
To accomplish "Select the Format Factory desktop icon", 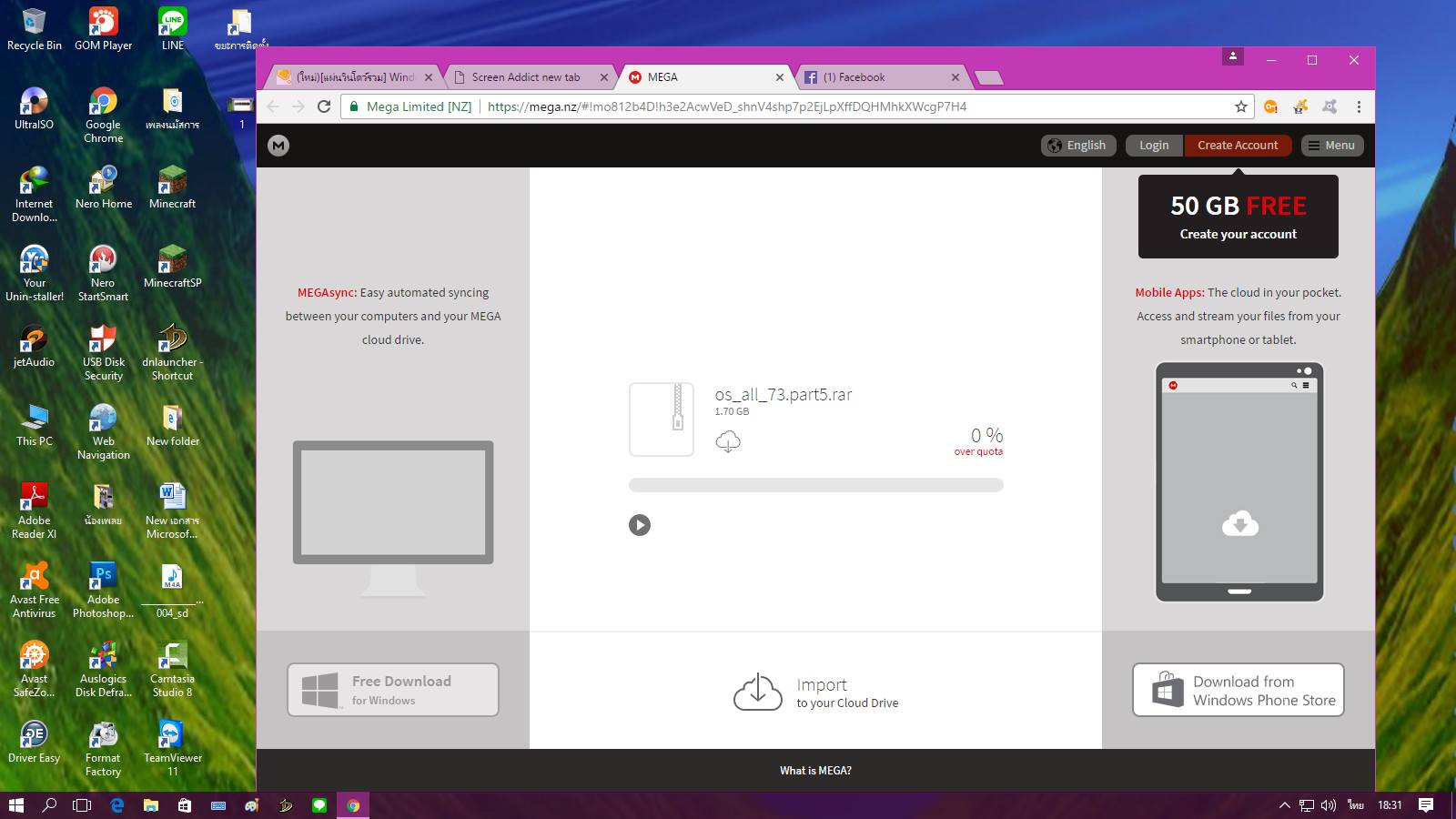I will pos(103,749).
